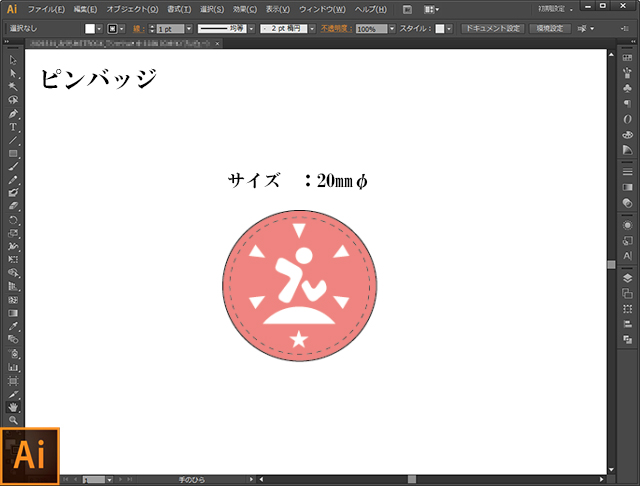Click the 環境設定 button

[x=549, y=29]
